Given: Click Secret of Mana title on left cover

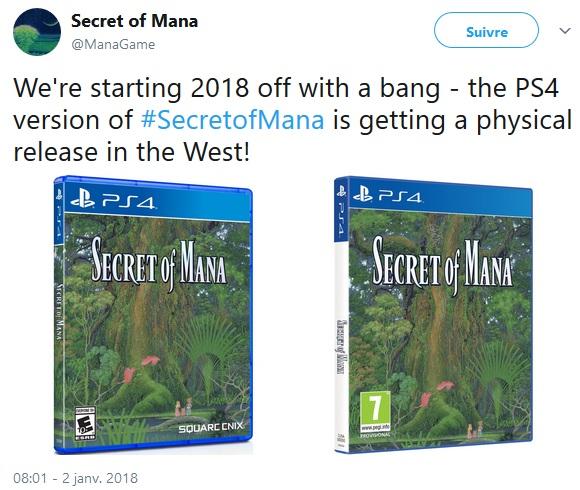Looking at the screenshot, I should [159, 263].
